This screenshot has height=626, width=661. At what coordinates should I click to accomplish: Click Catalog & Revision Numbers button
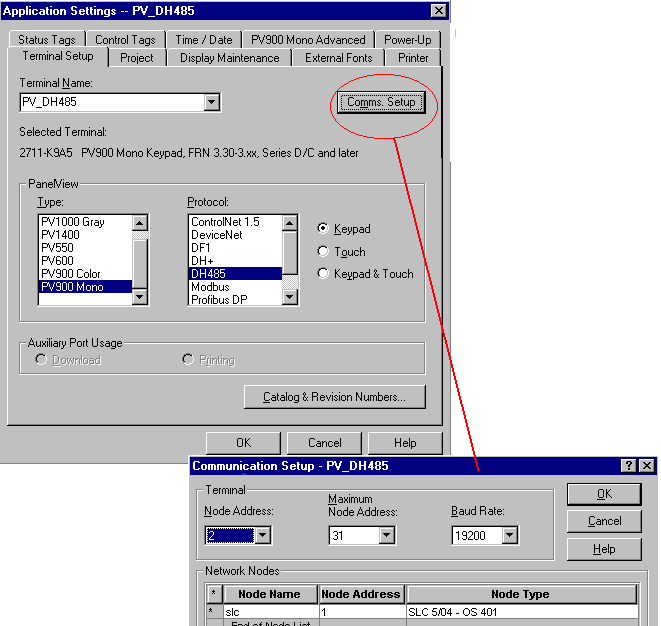(334, 397)
